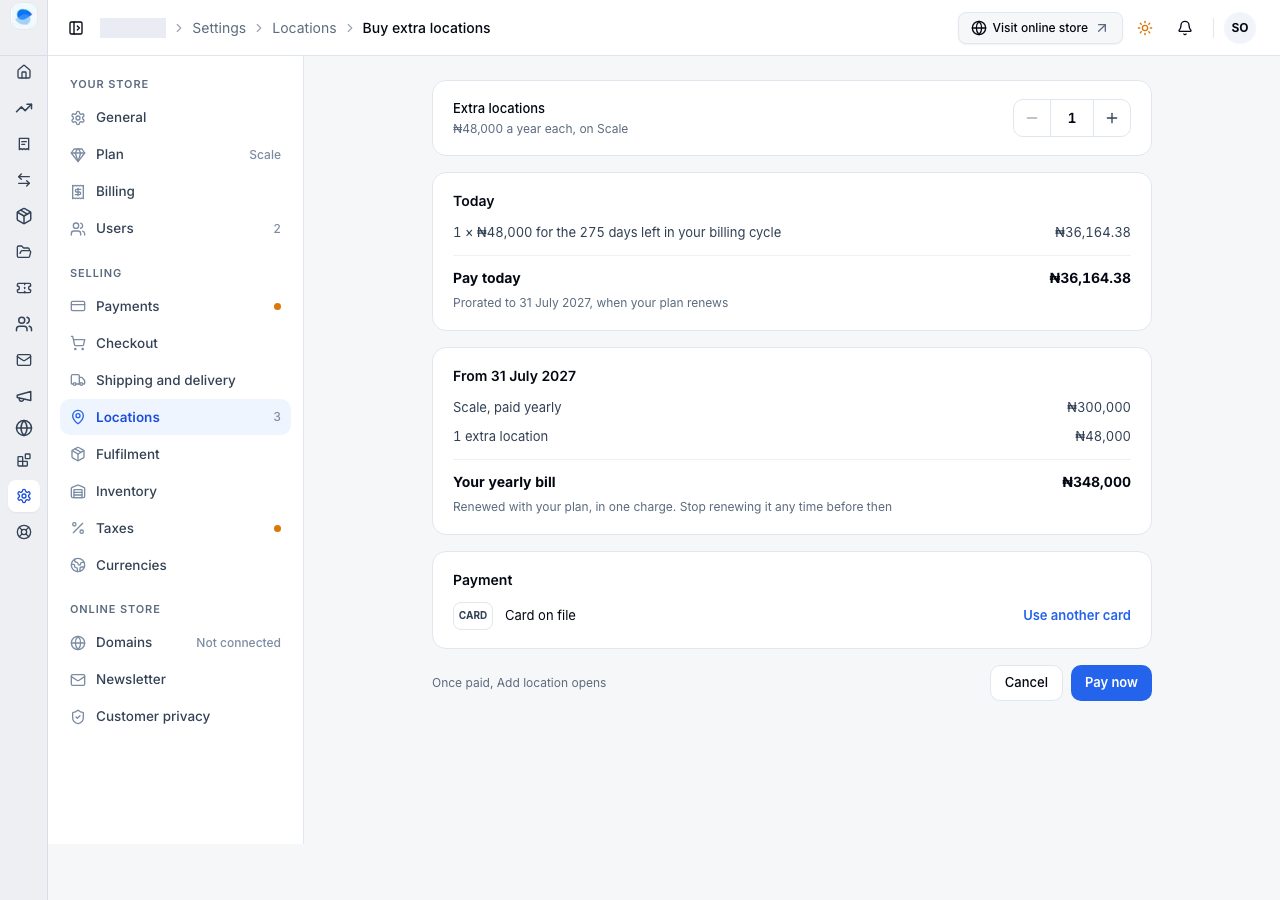Go to Settings breadcrumb
The height and width of the screenshot is (900, 1280).
coord(219,28)
